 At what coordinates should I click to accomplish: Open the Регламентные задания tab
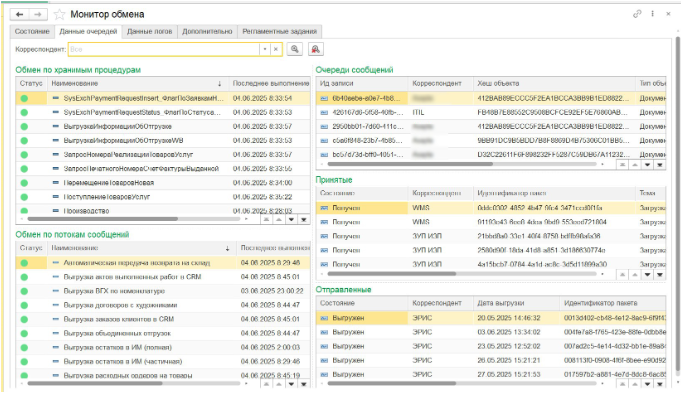[x=280, y=31]
